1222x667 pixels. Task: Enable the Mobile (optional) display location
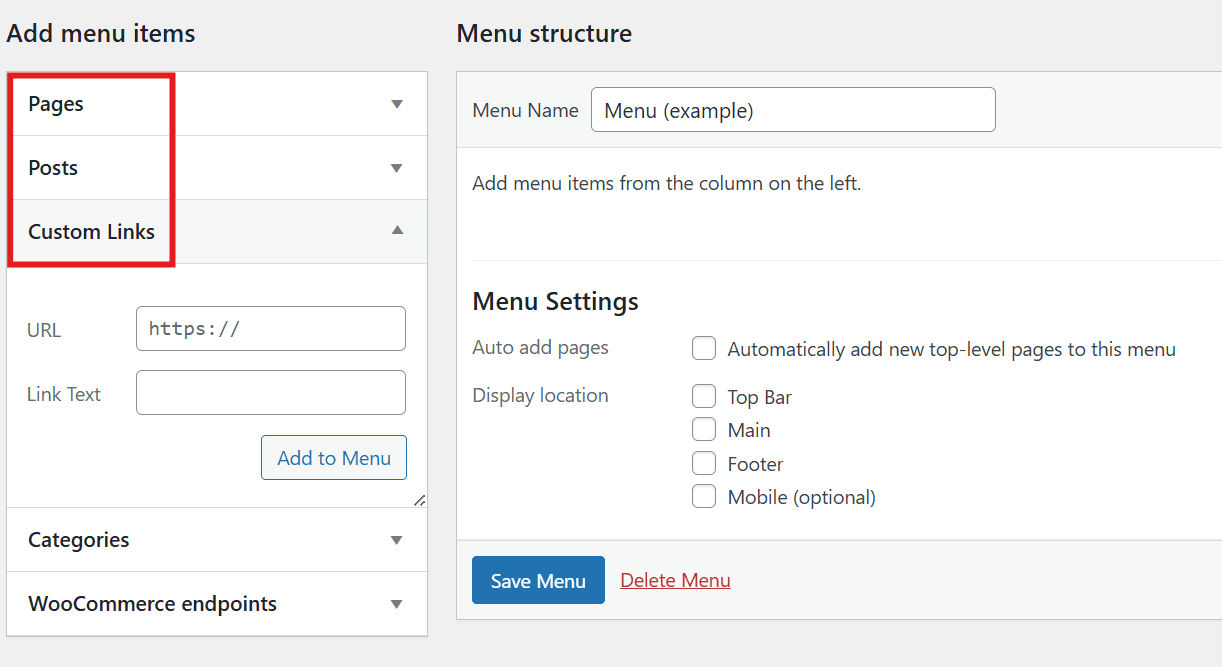pos(704,496)
